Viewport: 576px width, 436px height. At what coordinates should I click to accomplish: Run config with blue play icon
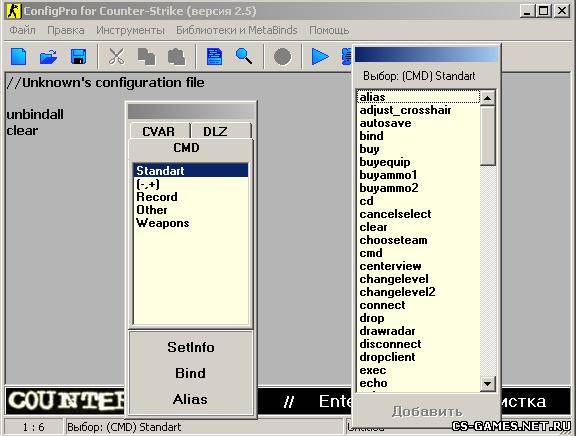(x=320, y=57)
